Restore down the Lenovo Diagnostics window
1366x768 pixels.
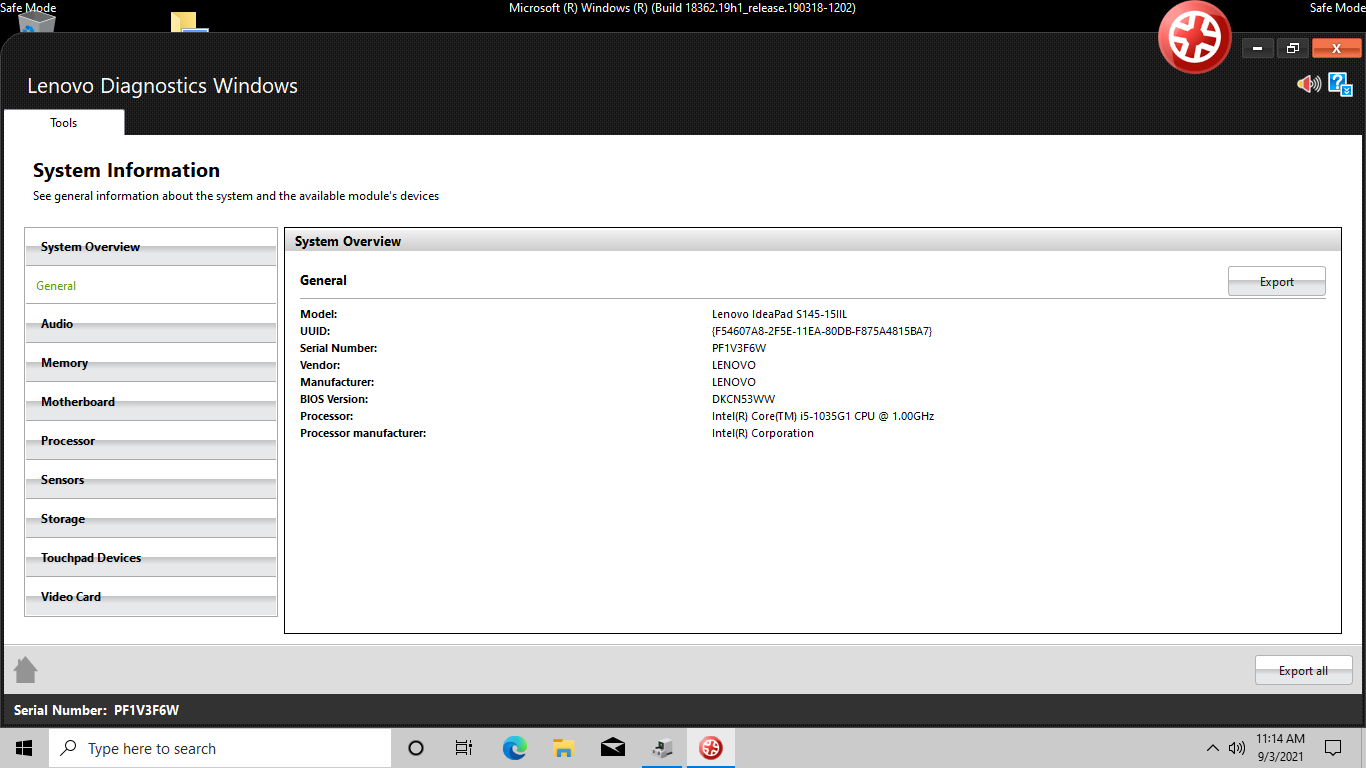coord(1292,48)
